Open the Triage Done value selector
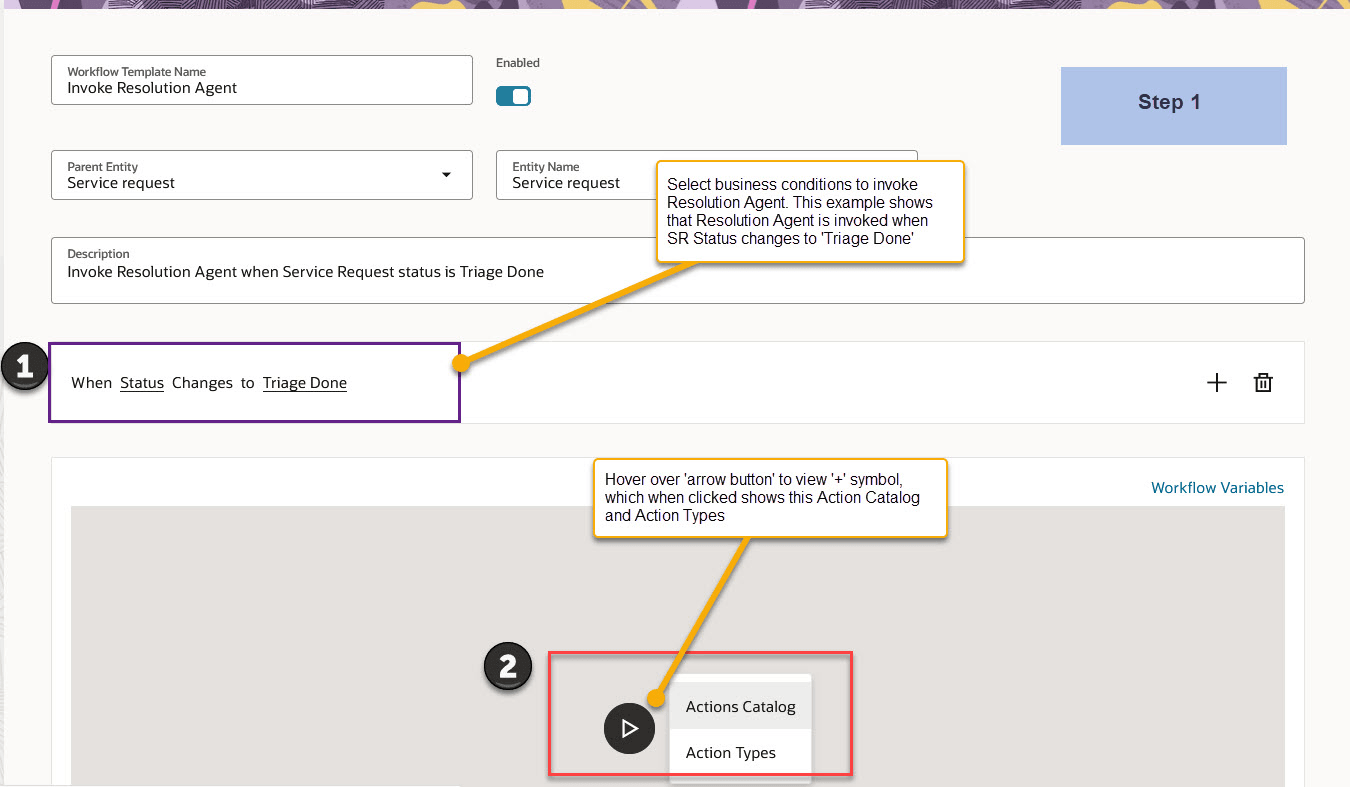 click(x=304, y=383)
